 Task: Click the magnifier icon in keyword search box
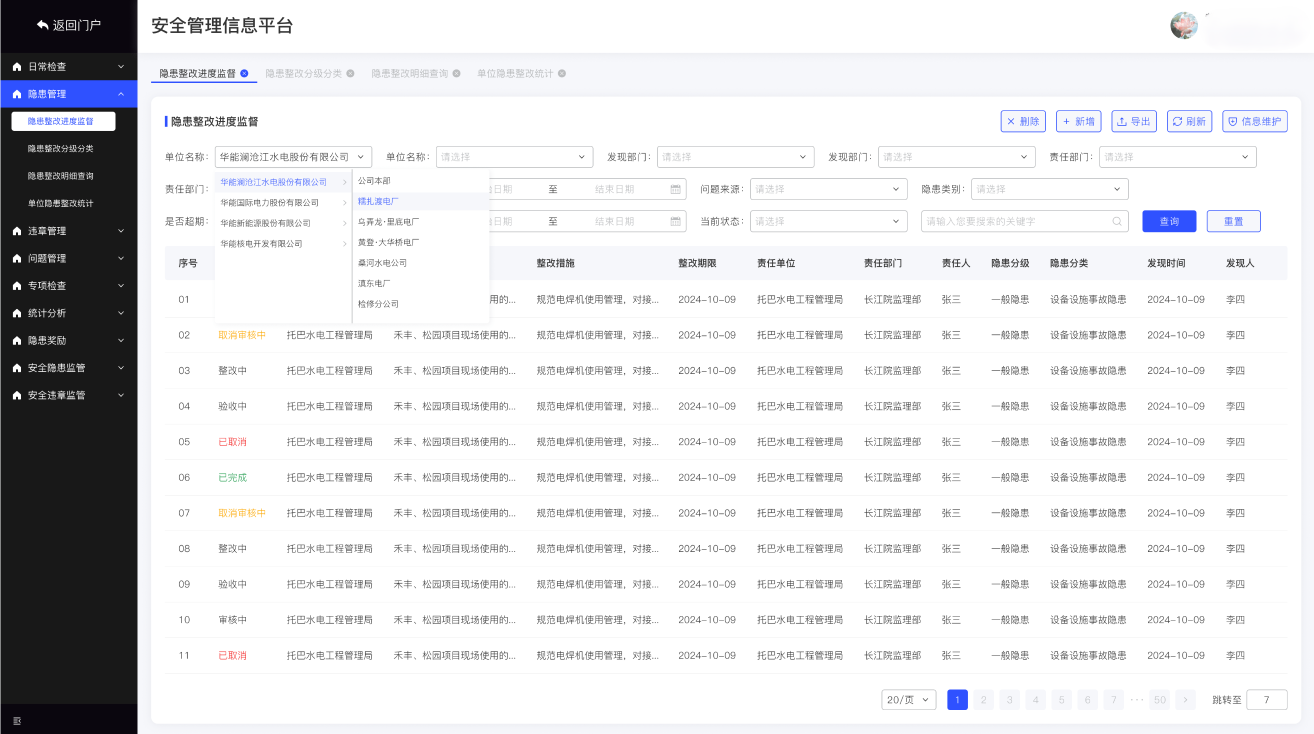(1117, 221)
